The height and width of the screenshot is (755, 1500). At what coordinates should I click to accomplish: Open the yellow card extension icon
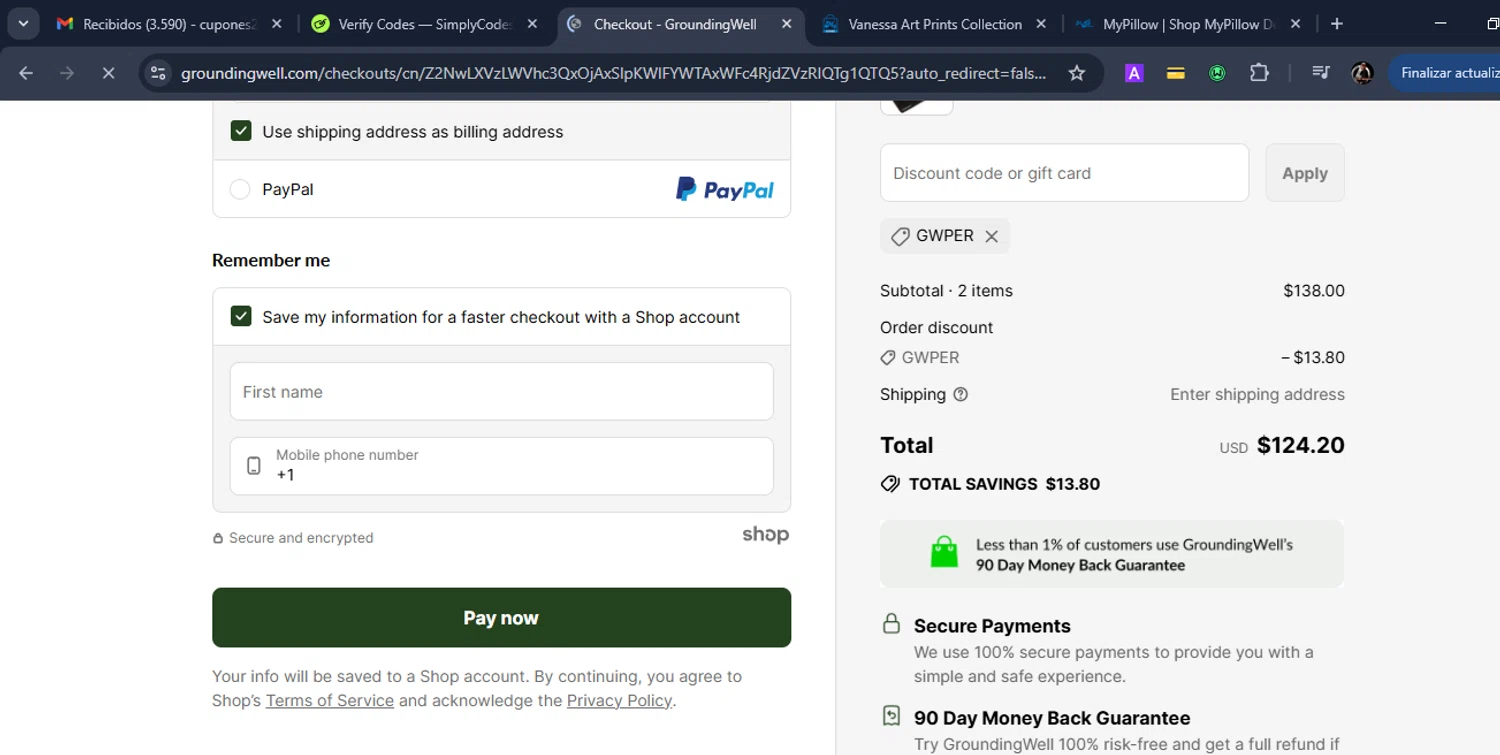[1176, 73]
